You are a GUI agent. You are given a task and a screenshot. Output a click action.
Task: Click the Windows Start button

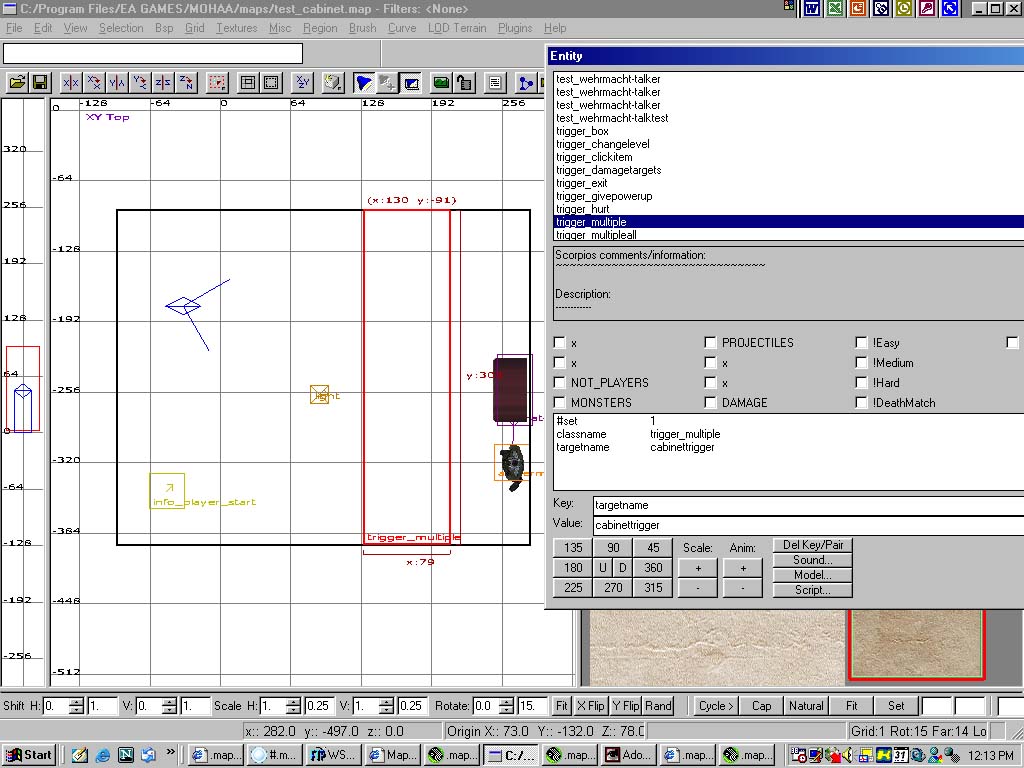pos(29,755)
